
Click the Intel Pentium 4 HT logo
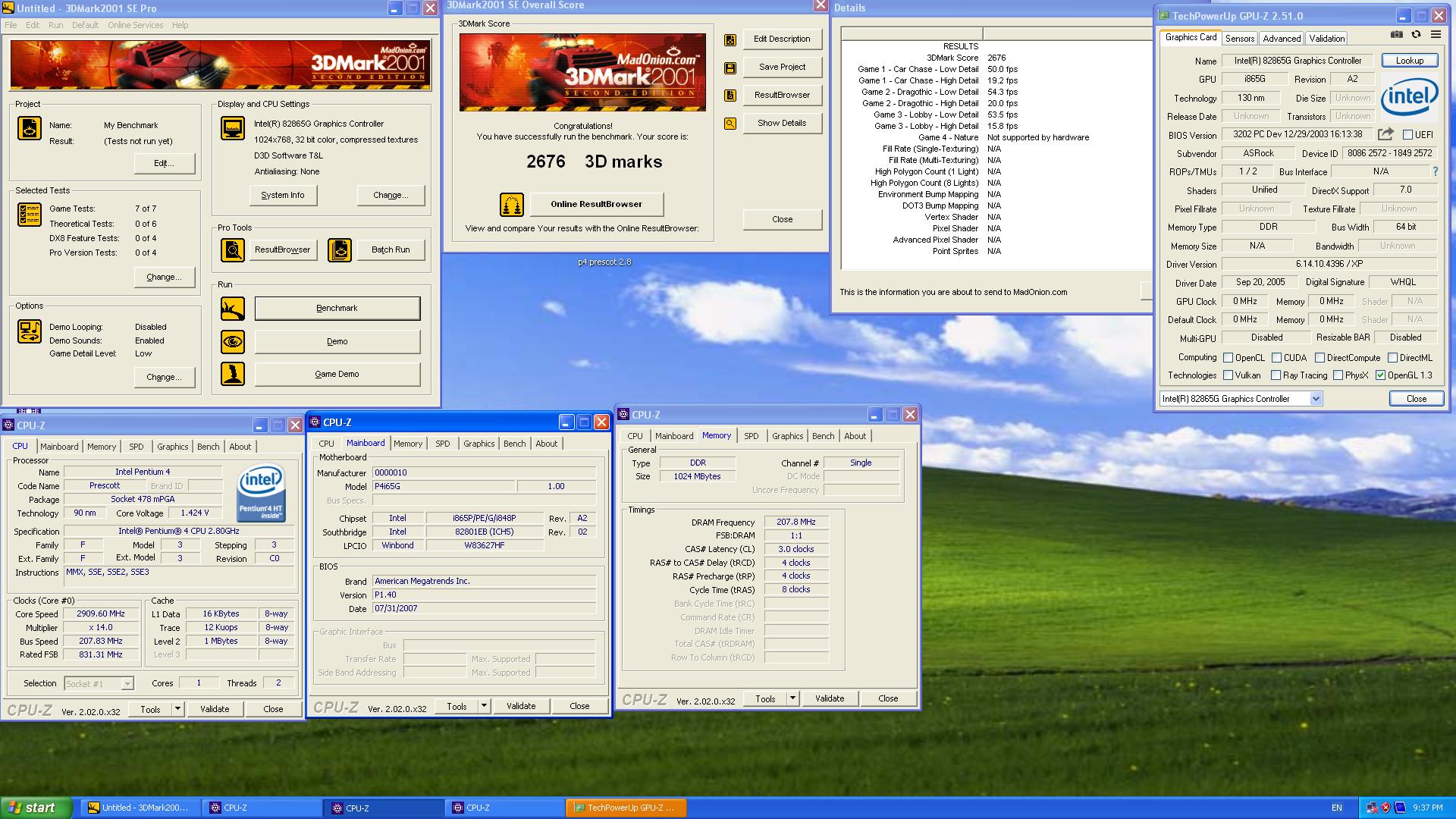[x=262, y=493]
